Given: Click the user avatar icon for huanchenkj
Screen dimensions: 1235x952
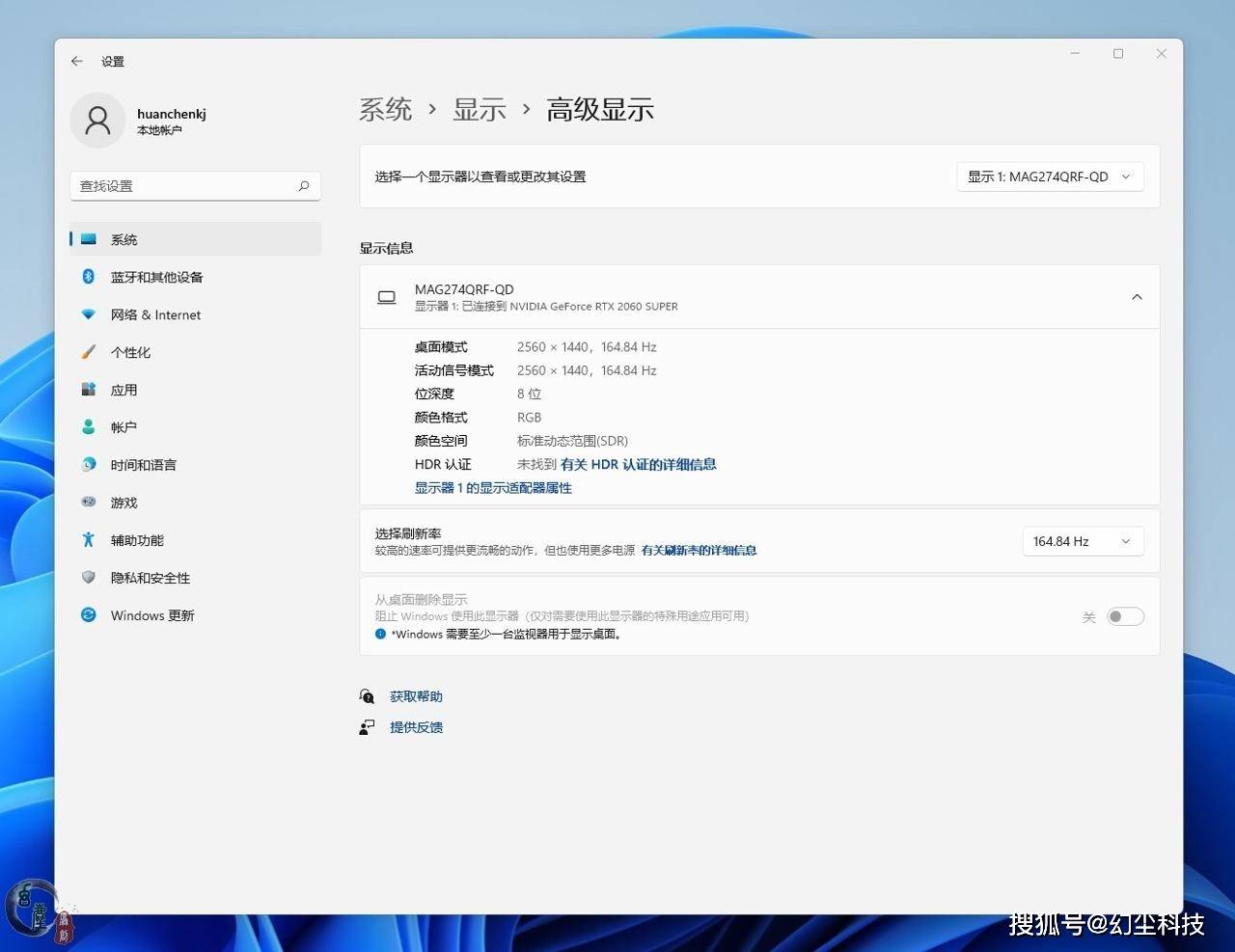Looking at the screenshot, I should pos(97,121).
